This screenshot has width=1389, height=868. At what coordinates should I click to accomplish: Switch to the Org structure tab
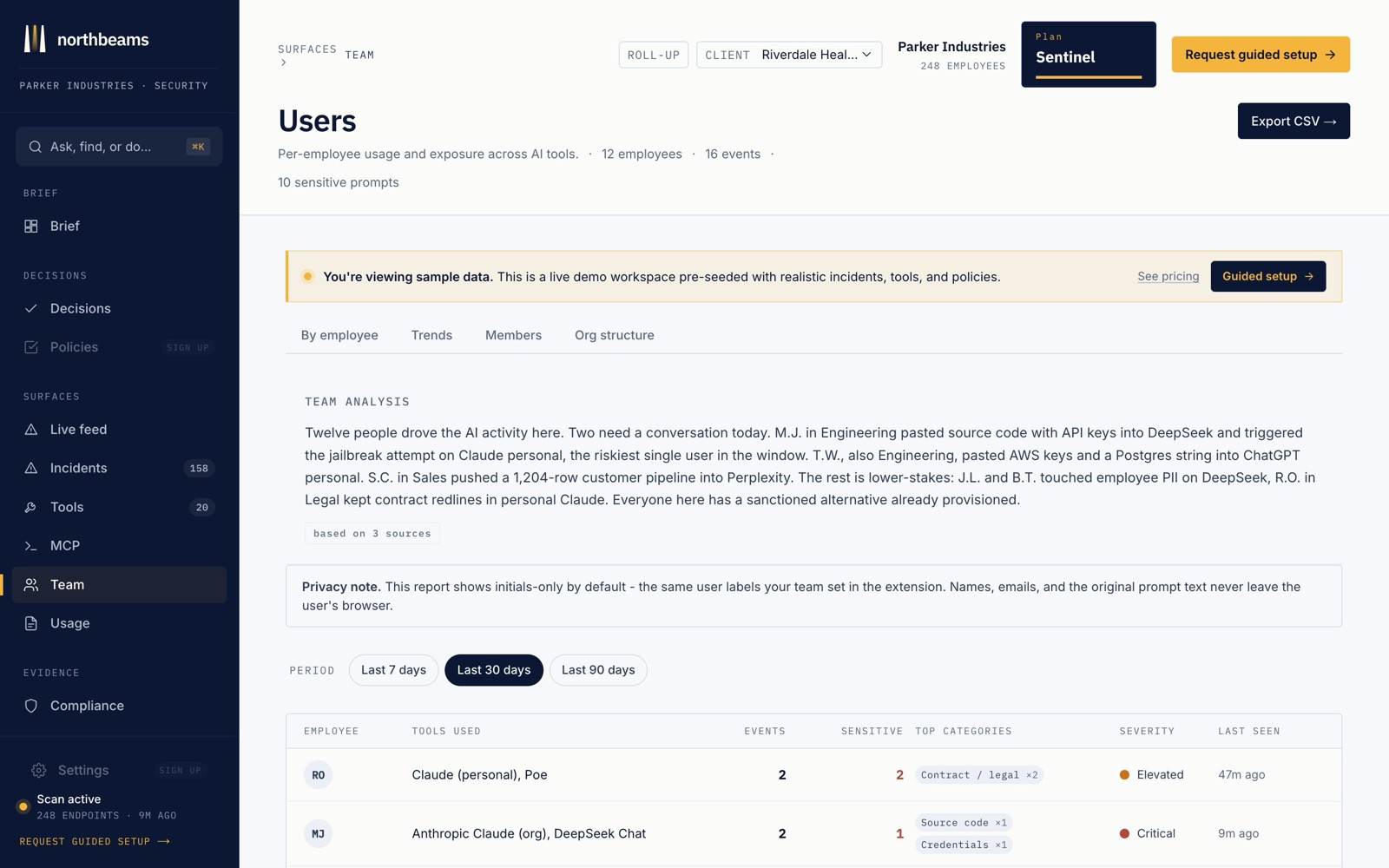click(x=615, y=335)
